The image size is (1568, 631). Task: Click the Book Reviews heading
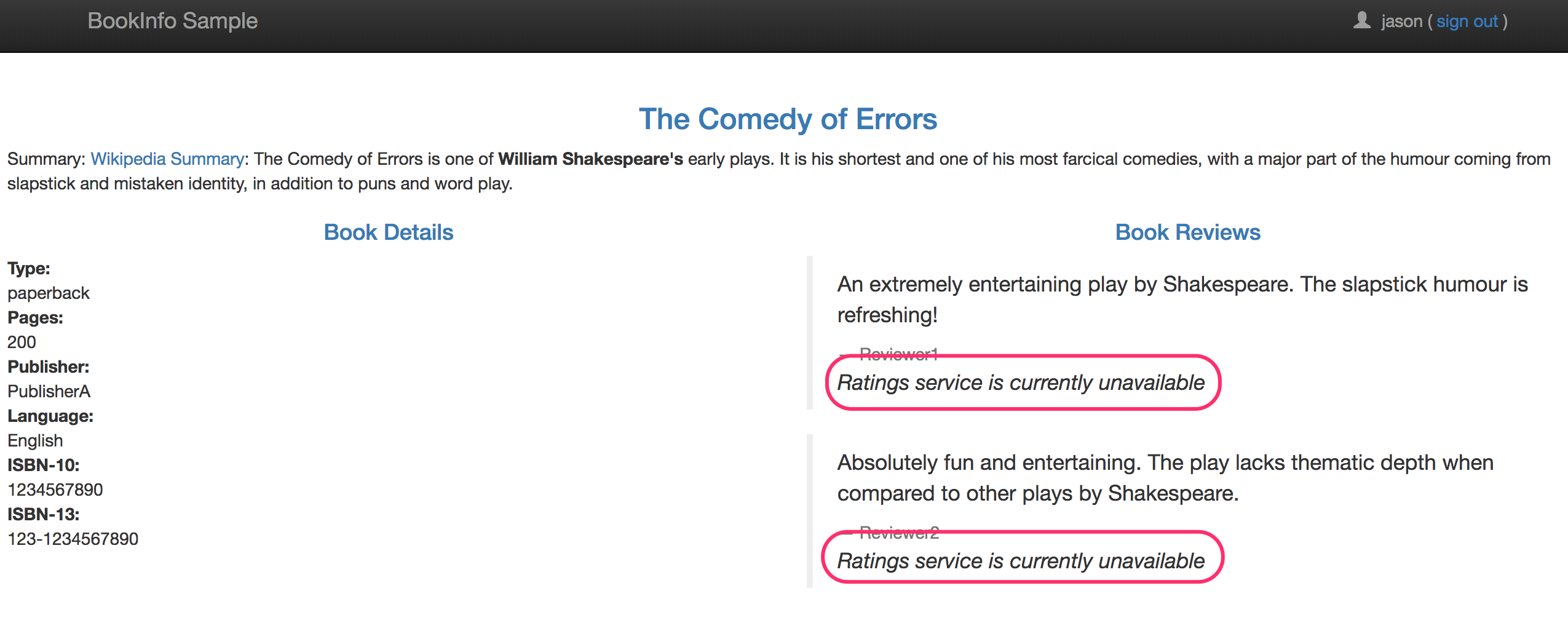pyautogui.click(x=1188, y=232)
